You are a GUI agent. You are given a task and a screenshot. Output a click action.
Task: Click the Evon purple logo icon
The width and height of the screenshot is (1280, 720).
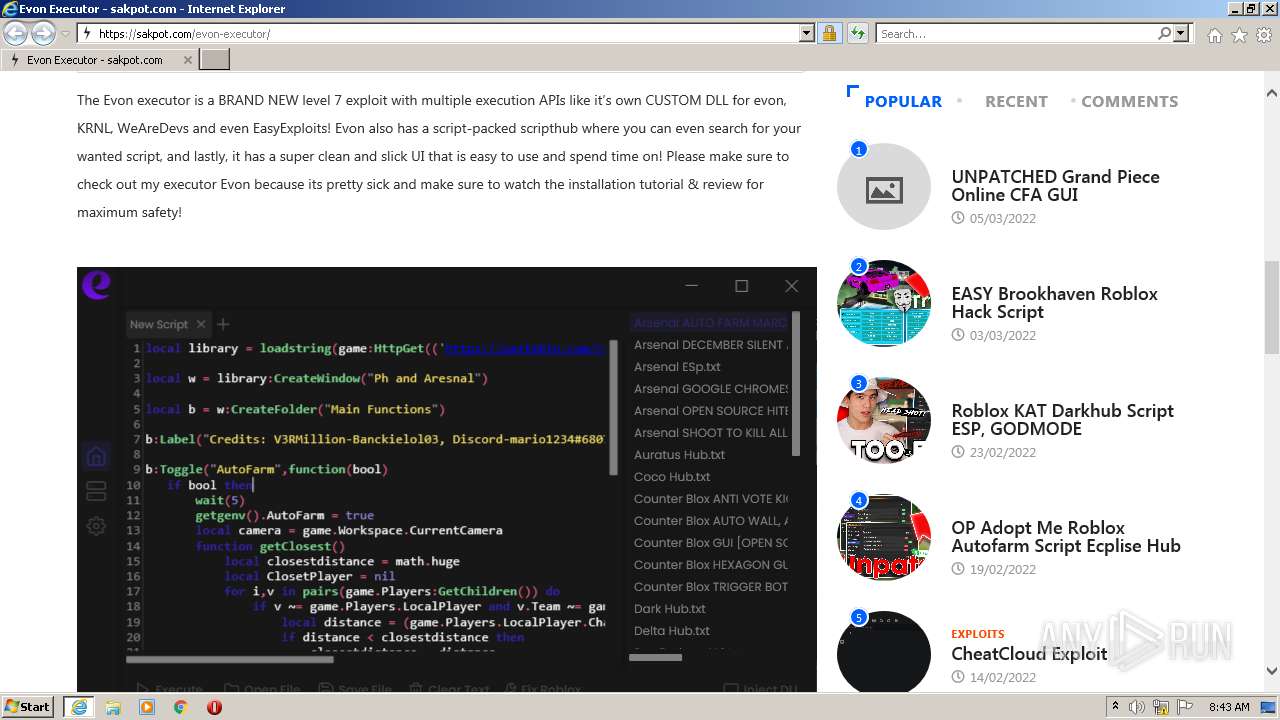[x=97, y=286]
